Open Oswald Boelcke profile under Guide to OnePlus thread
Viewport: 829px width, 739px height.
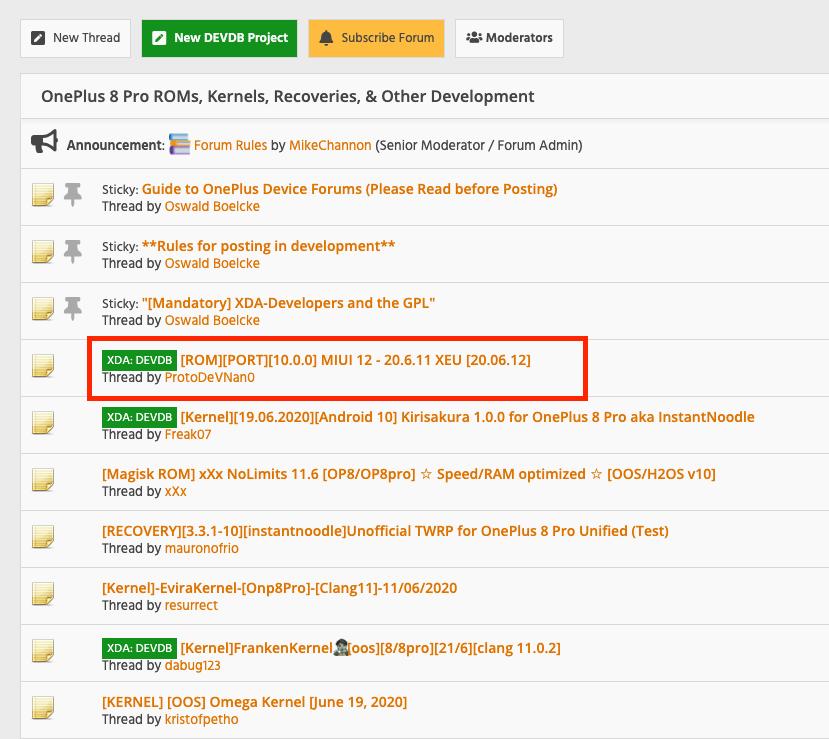click(212, 206)
